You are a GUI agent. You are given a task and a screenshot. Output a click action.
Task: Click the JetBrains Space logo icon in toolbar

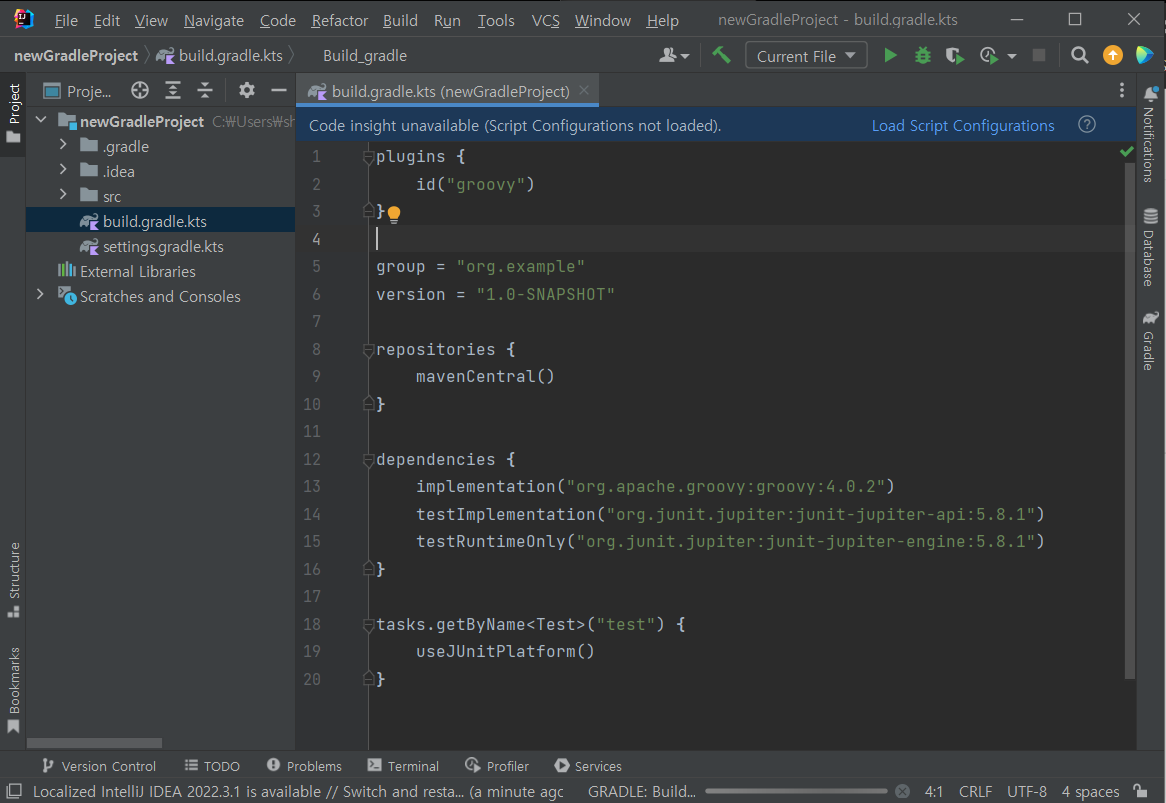click(x=1144, y=55)
